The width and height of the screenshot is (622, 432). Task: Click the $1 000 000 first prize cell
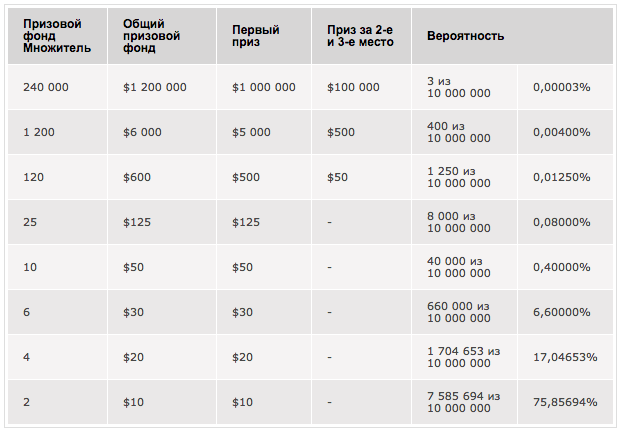pyautogui.click(x=264, y=87)
